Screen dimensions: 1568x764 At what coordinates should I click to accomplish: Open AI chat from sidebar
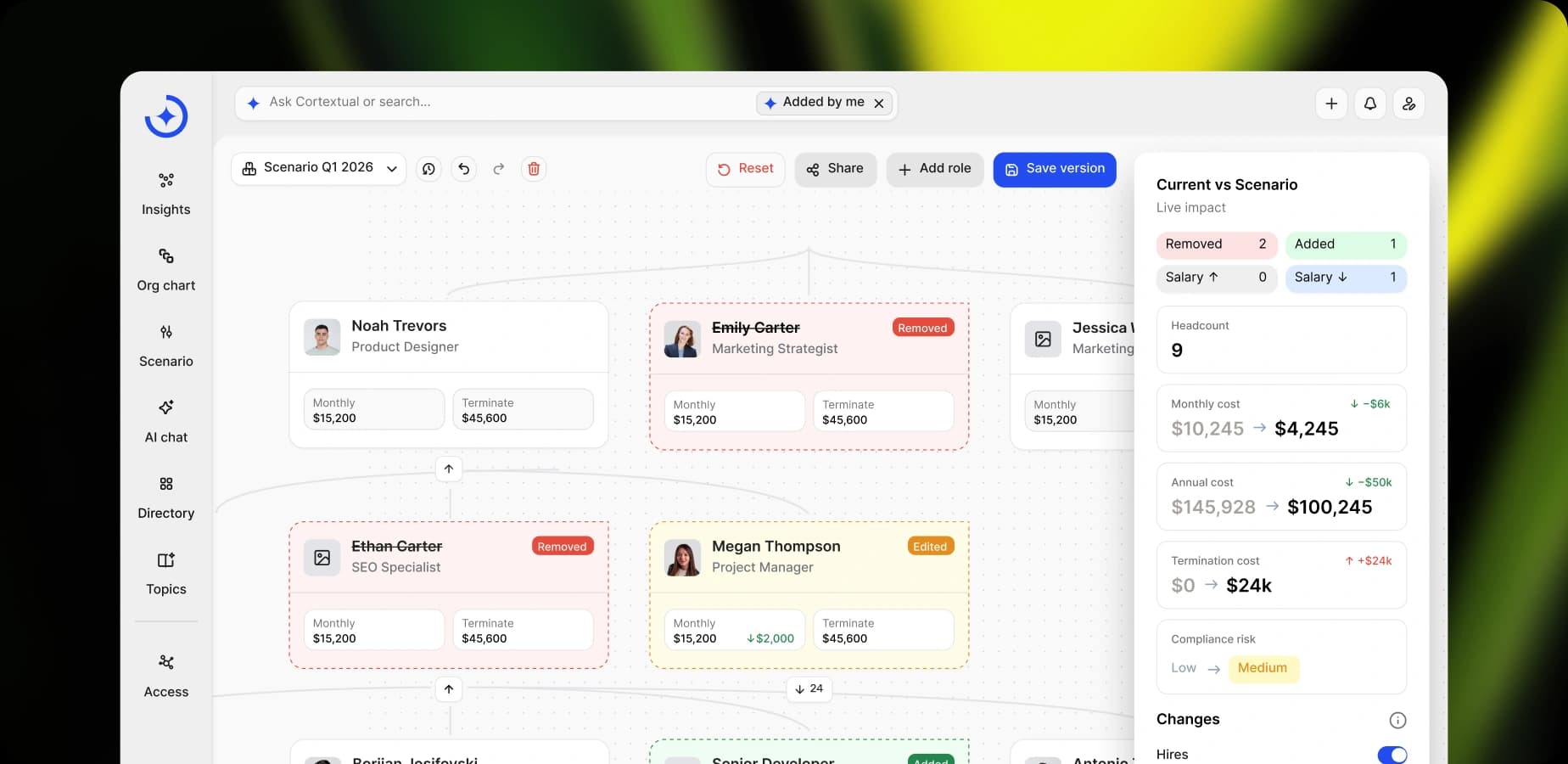[x=166, y=422]
